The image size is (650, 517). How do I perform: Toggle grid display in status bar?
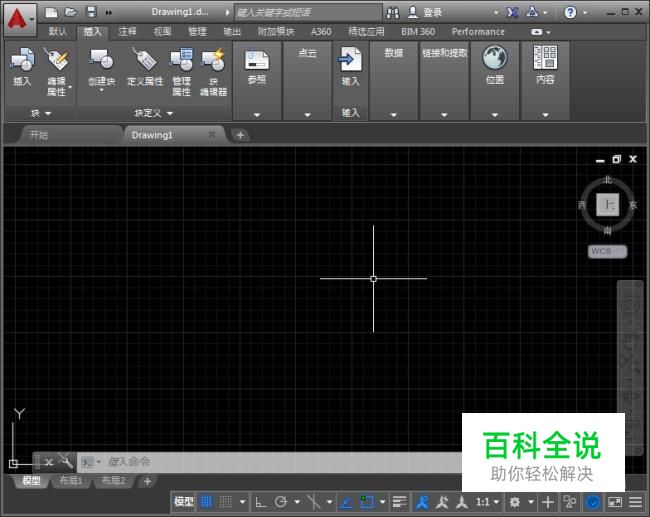click(x=207, y=501)
